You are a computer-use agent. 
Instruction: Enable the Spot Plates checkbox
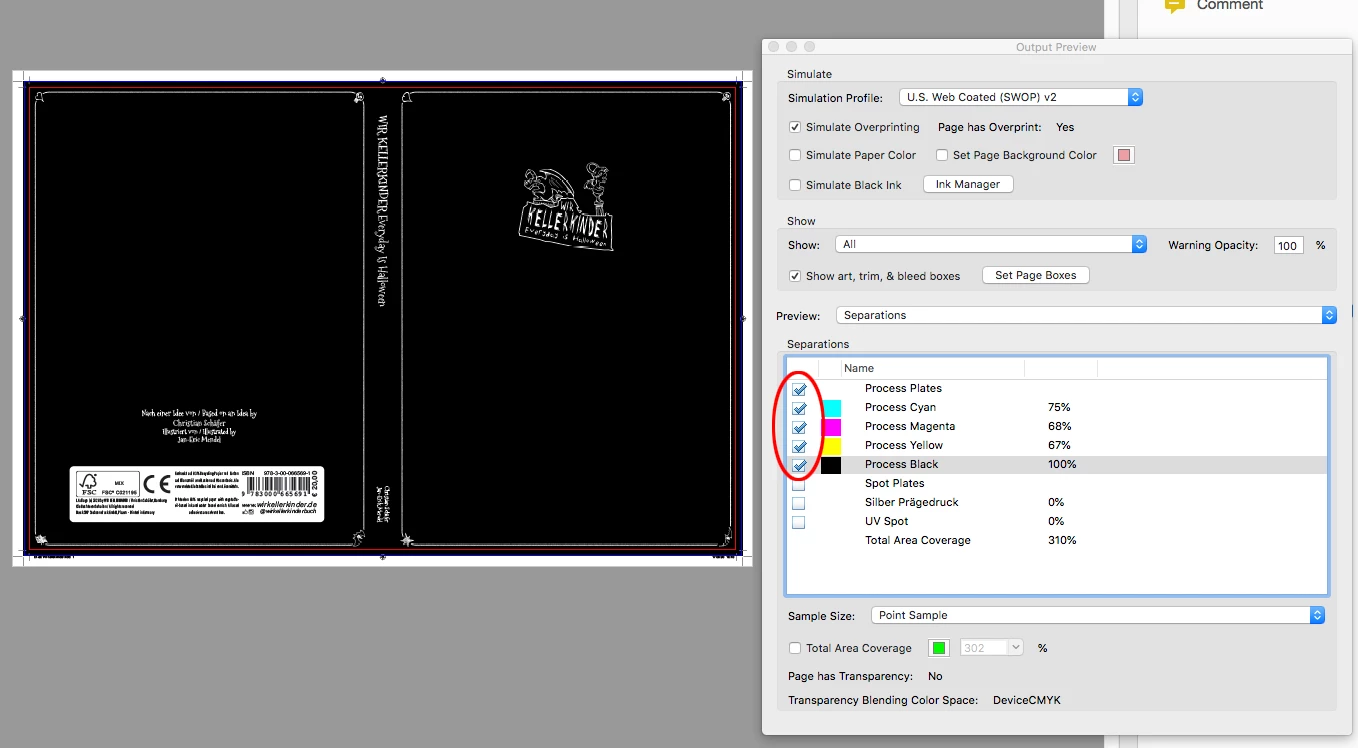coord(799,484)
